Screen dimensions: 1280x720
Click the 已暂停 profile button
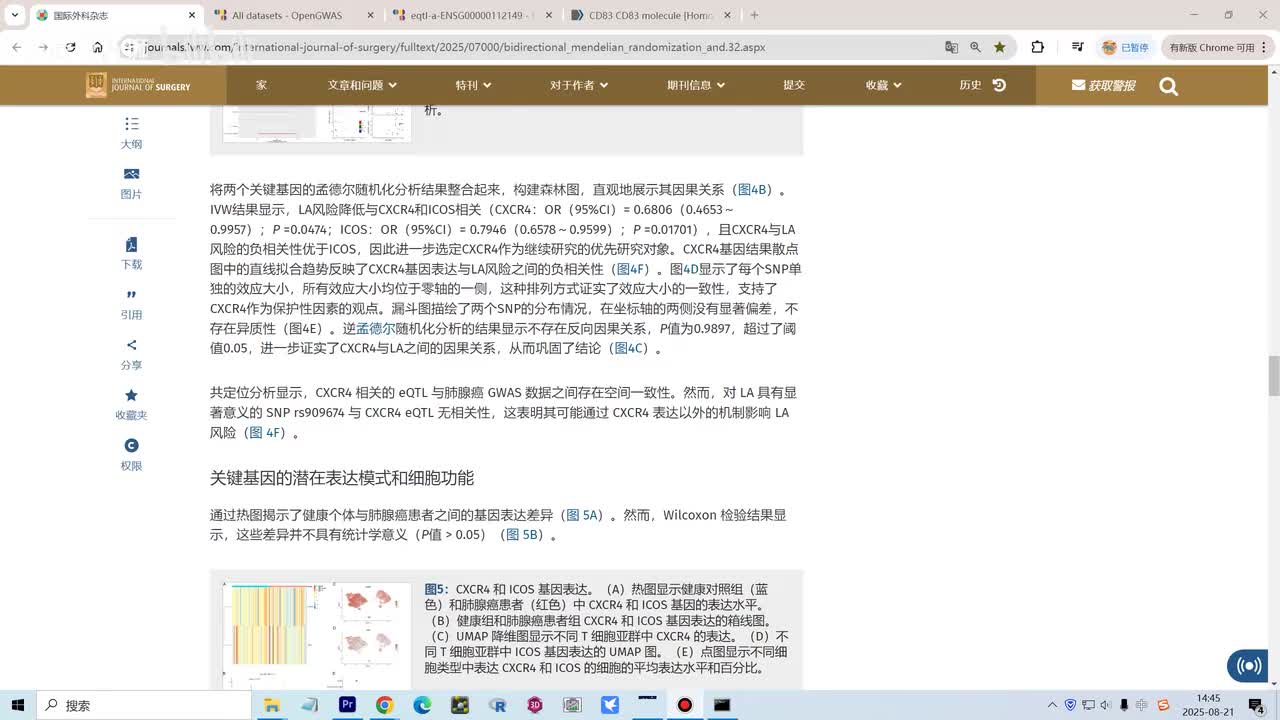coord(1126,47)
